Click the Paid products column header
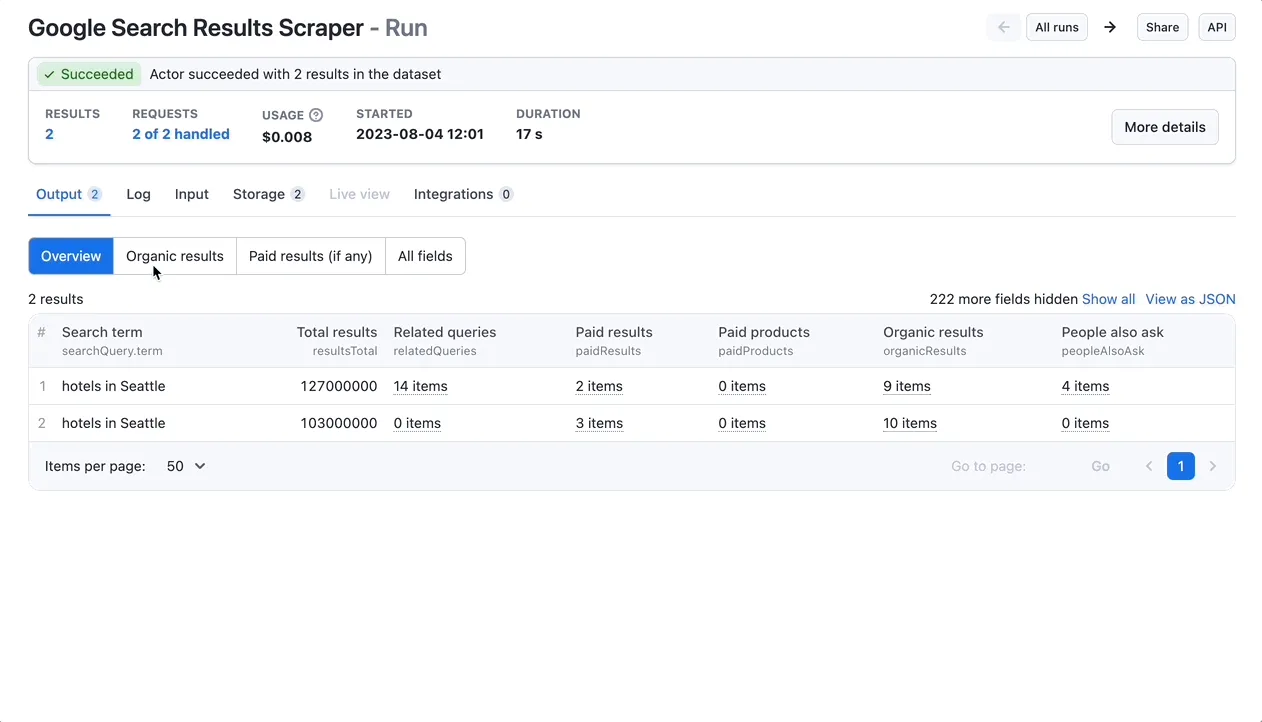1262x722 pixels. tap(764, 332)
